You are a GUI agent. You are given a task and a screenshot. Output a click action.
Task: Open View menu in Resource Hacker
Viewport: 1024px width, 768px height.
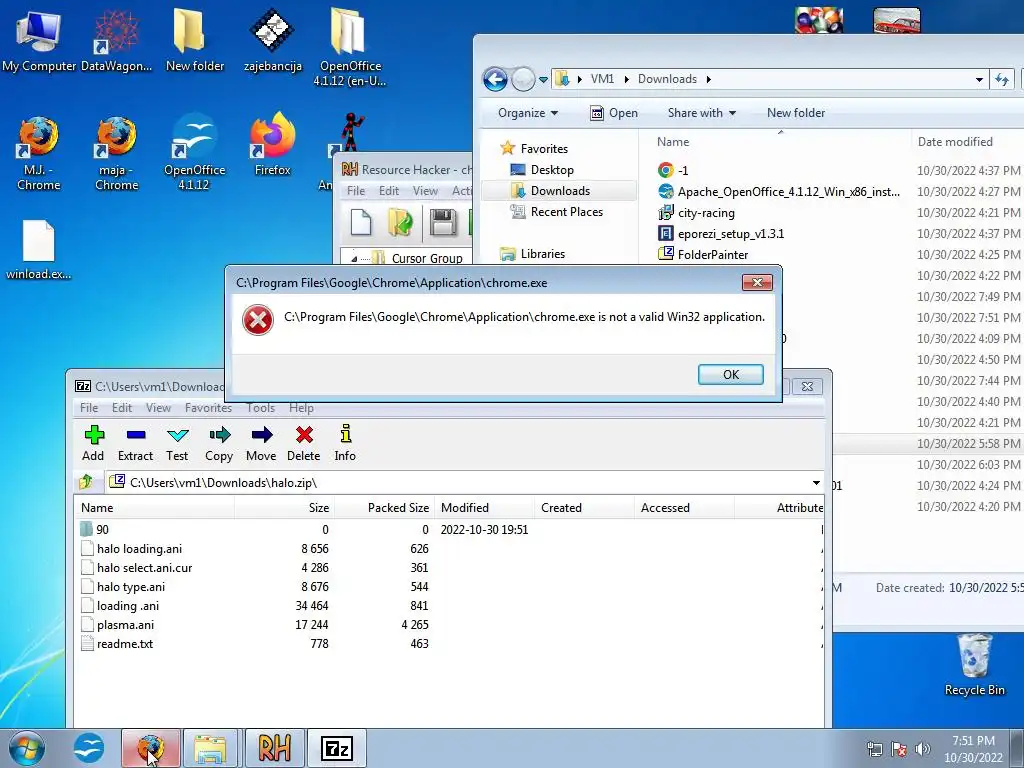(x=425, y=191)
